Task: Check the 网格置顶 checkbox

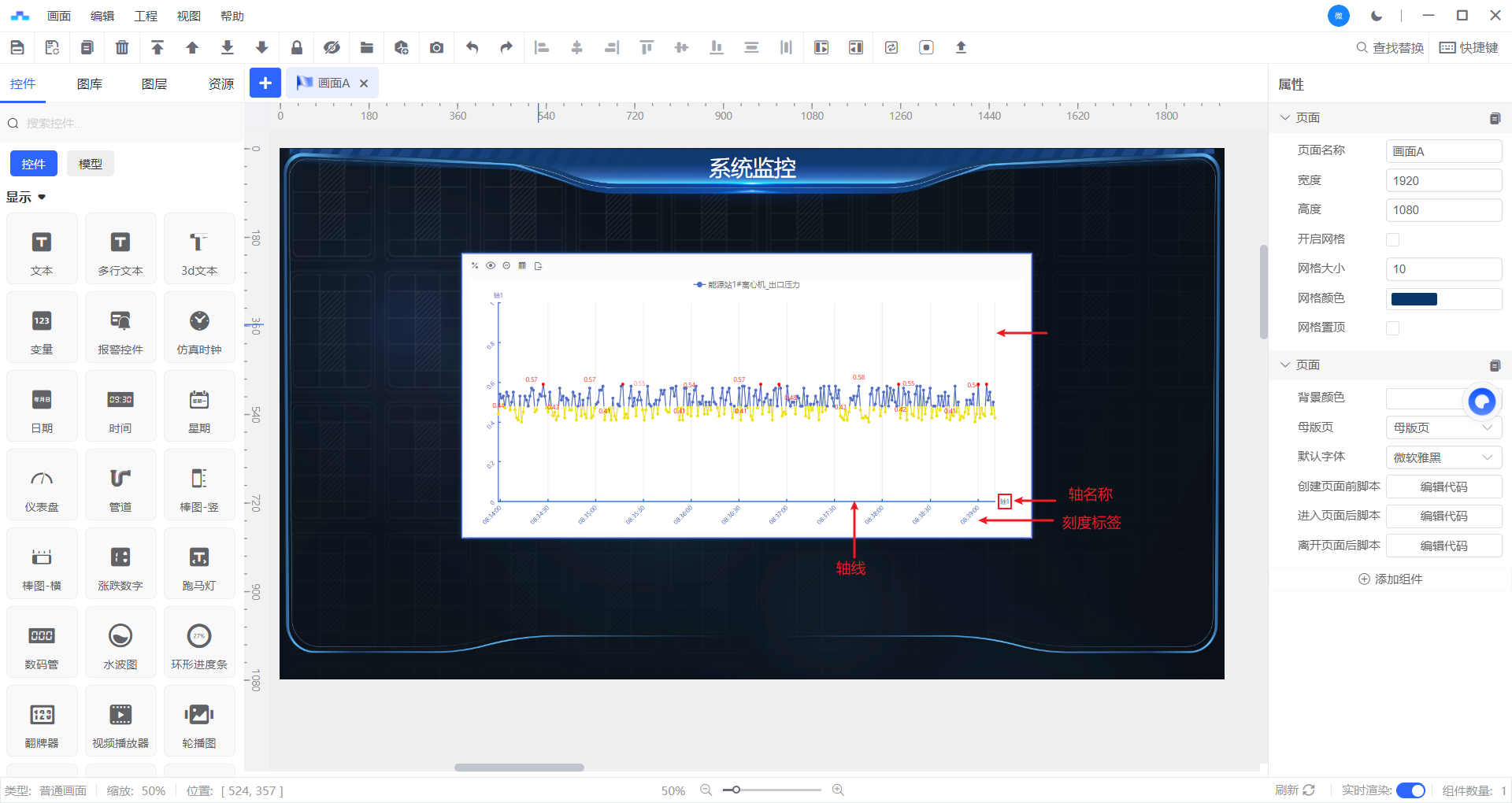Action: pos(1392,327)
